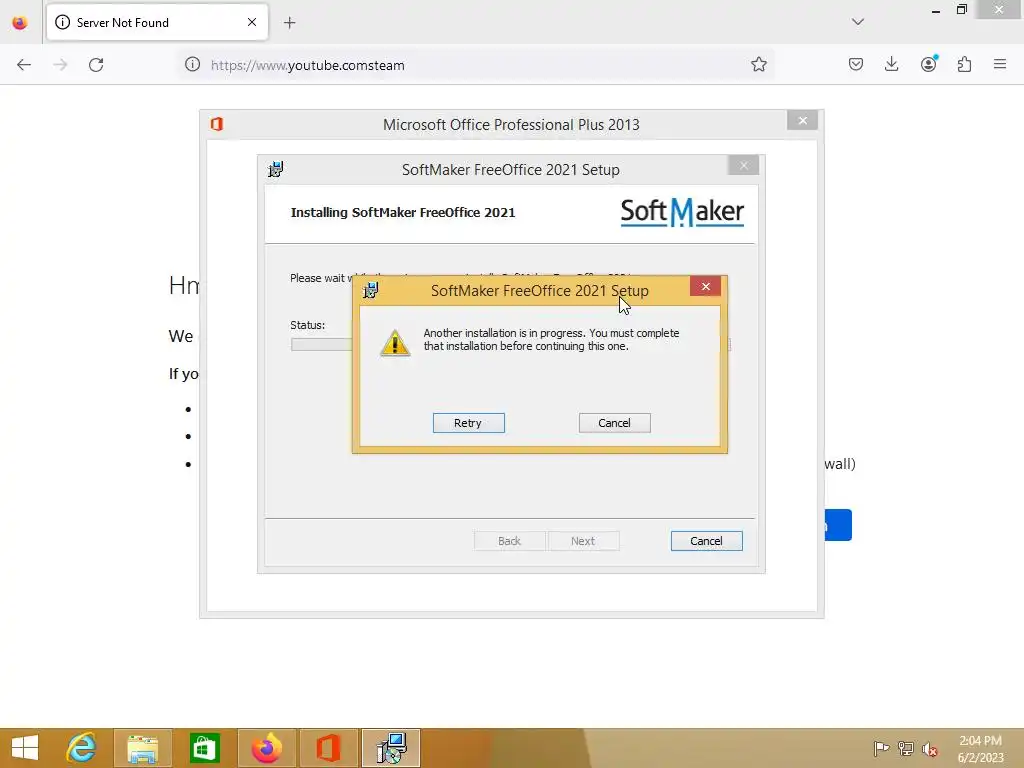Screen dimensions: 1024x768
Task: Click the yellow warning triangle icon
Action: [x=395, y=343]
